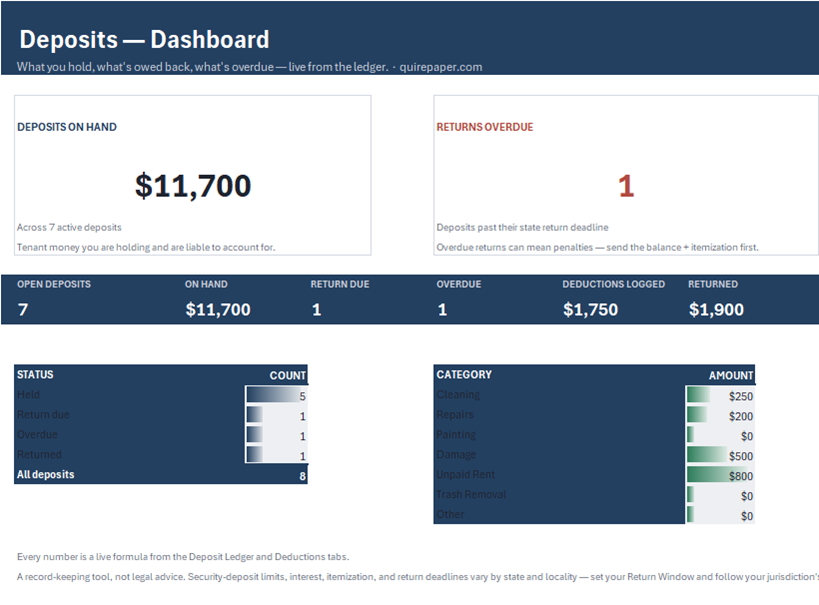This screenshot has height=605, width=819.
Task: Click the value 7 under Open Deposits
Action: 23,310
